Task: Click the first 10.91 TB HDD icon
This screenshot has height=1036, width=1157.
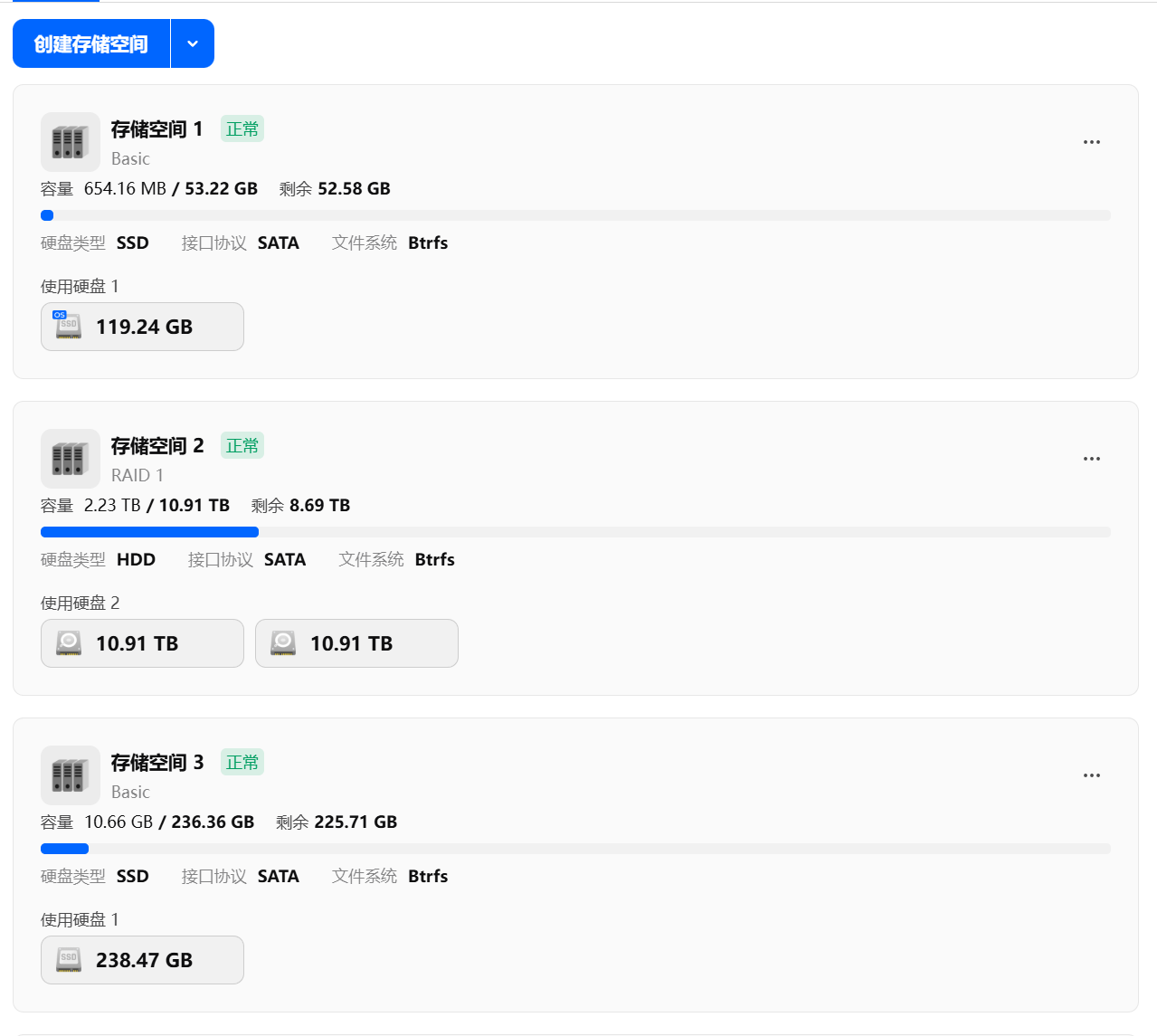Action: click(69, 643)
